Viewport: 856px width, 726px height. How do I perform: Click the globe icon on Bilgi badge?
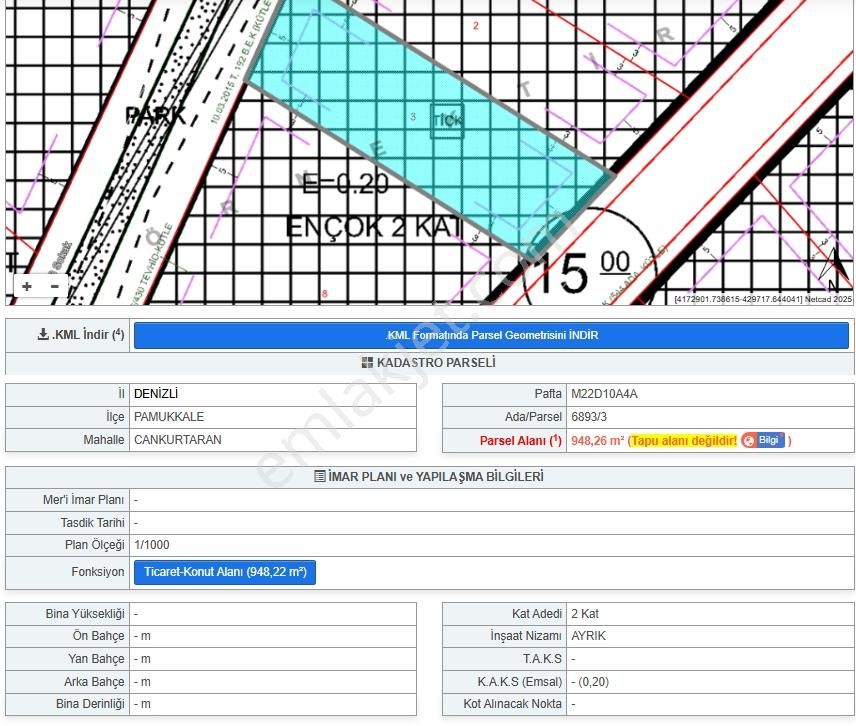[x=748, y=440]
